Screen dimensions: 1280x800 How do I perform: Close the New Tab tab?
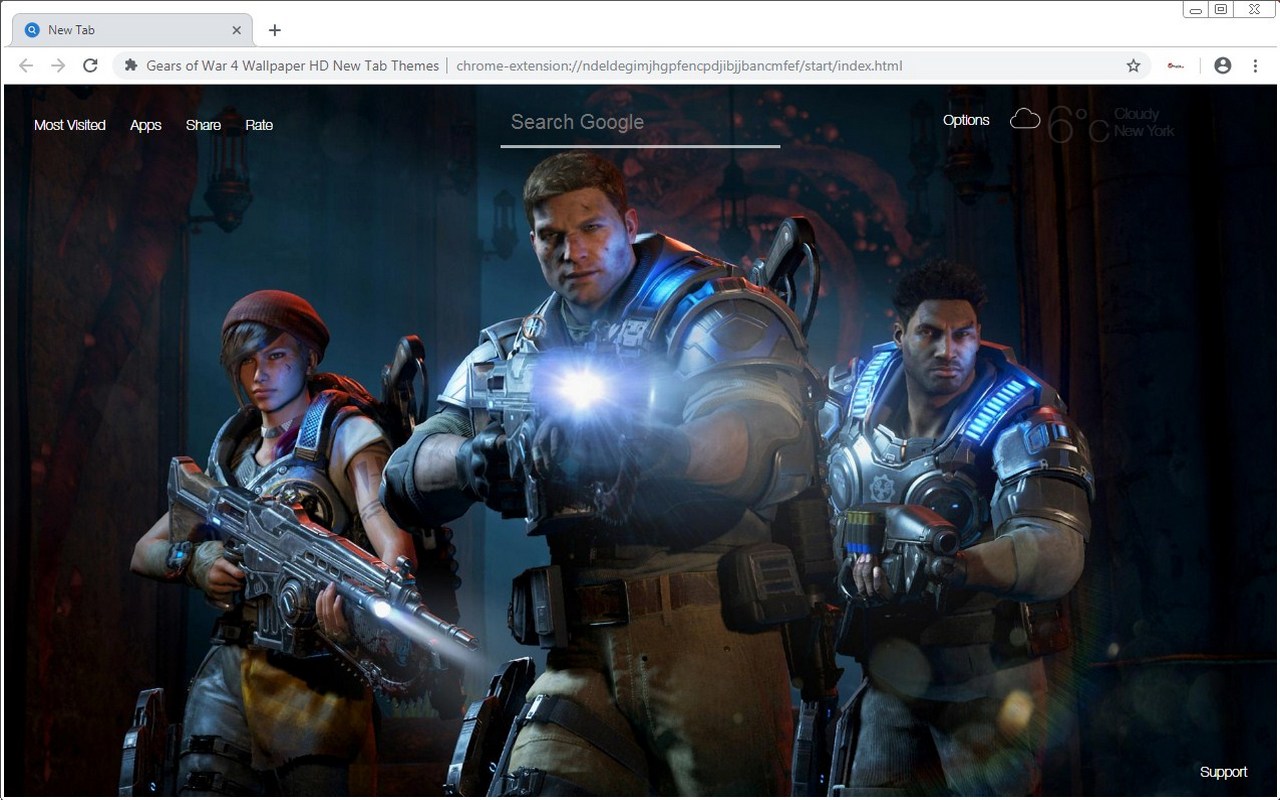click(x=237, y=30)
